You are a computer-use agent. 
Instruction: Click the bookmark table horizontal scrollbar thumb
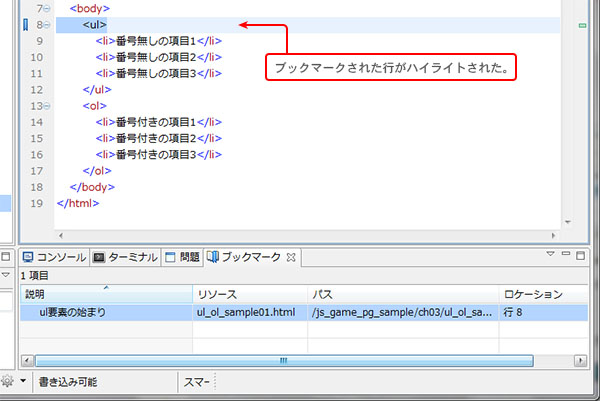284,360
